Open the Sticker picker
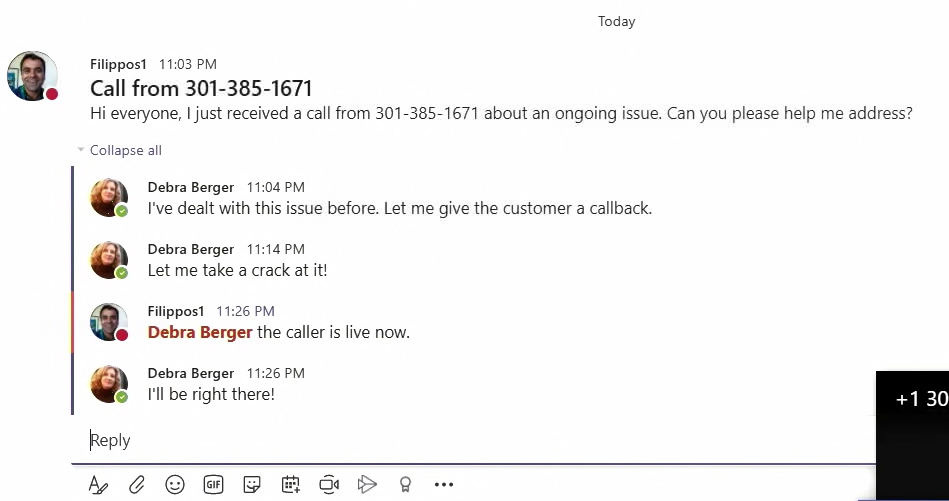The image size is (949, 501). pyautogui.click(x=252, y=485)
